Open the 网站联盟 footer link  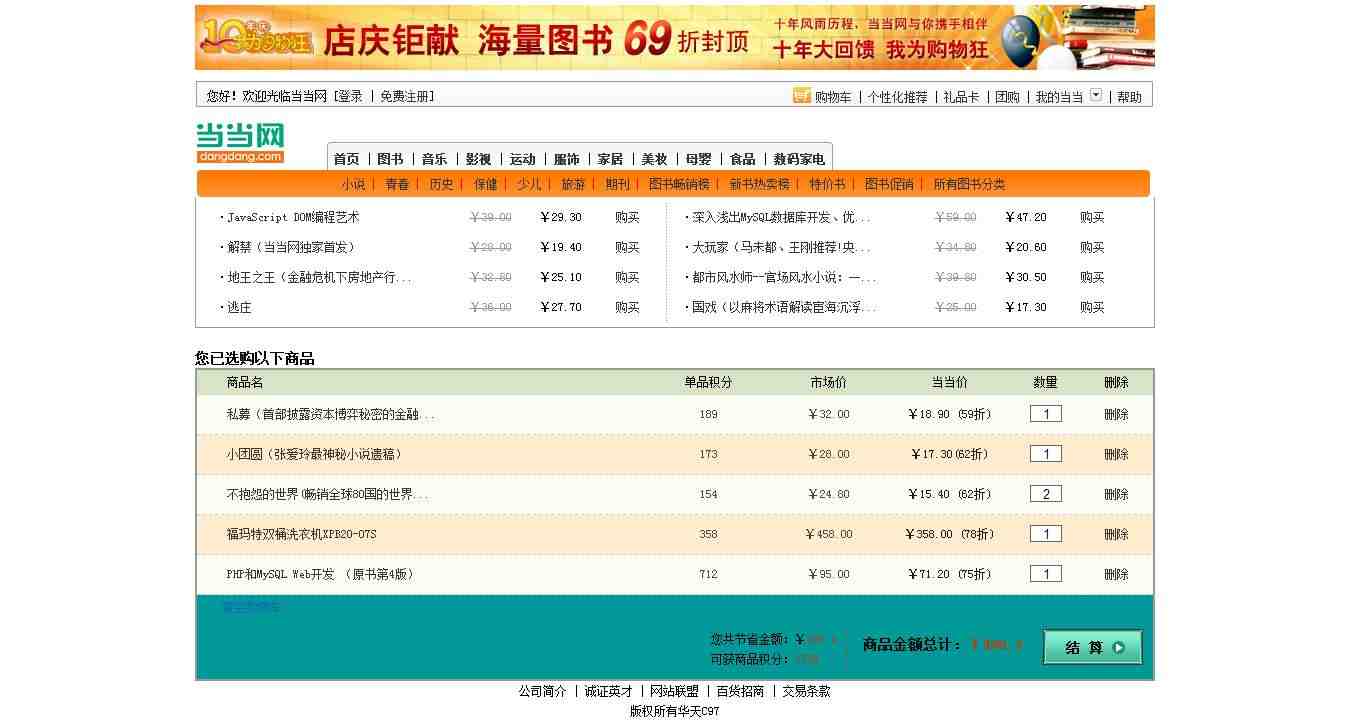(x=674, y=691)
